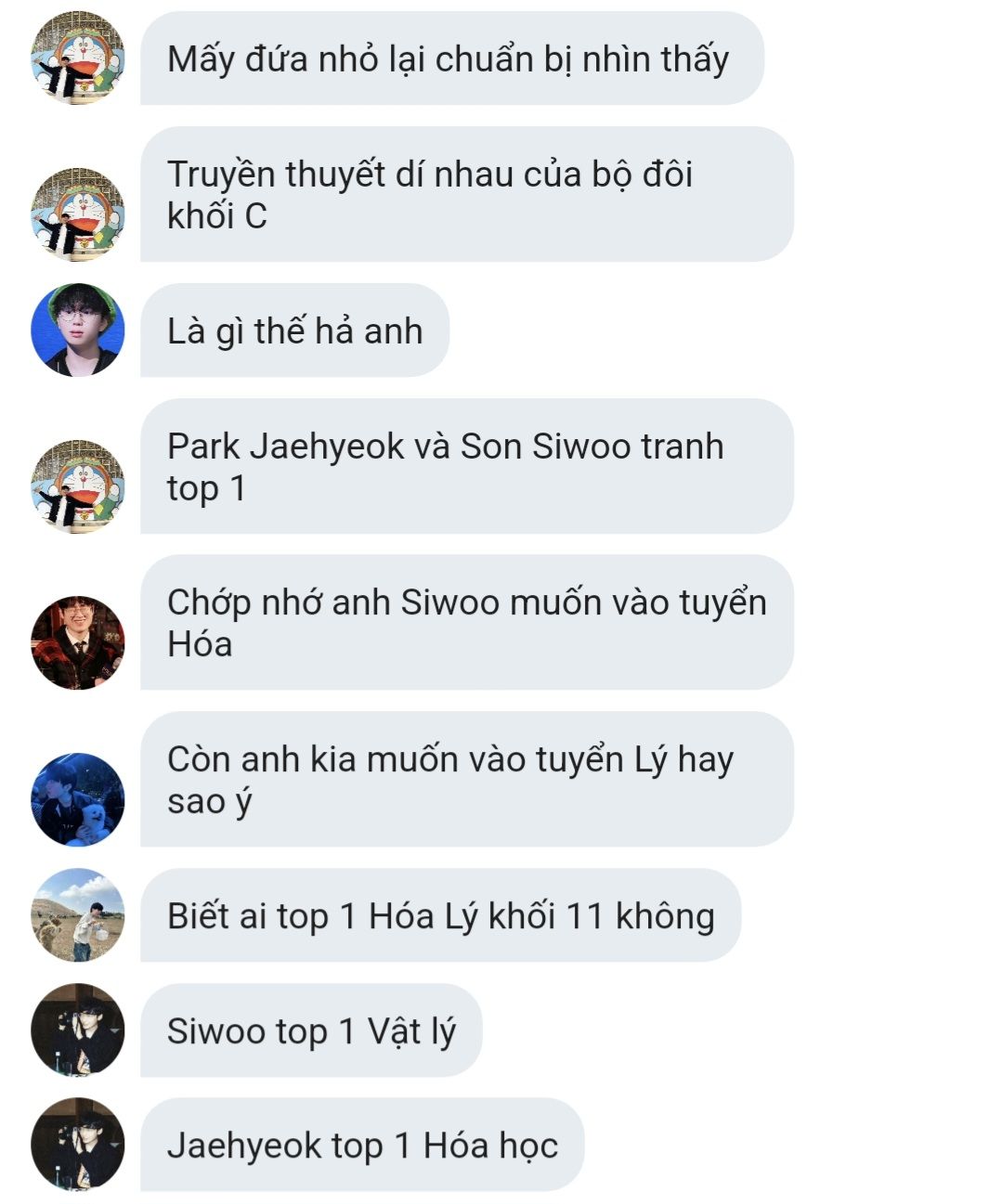
Task: Tap the 'Biết ai top 1 Hóa Lý' message
Action: 441,915
